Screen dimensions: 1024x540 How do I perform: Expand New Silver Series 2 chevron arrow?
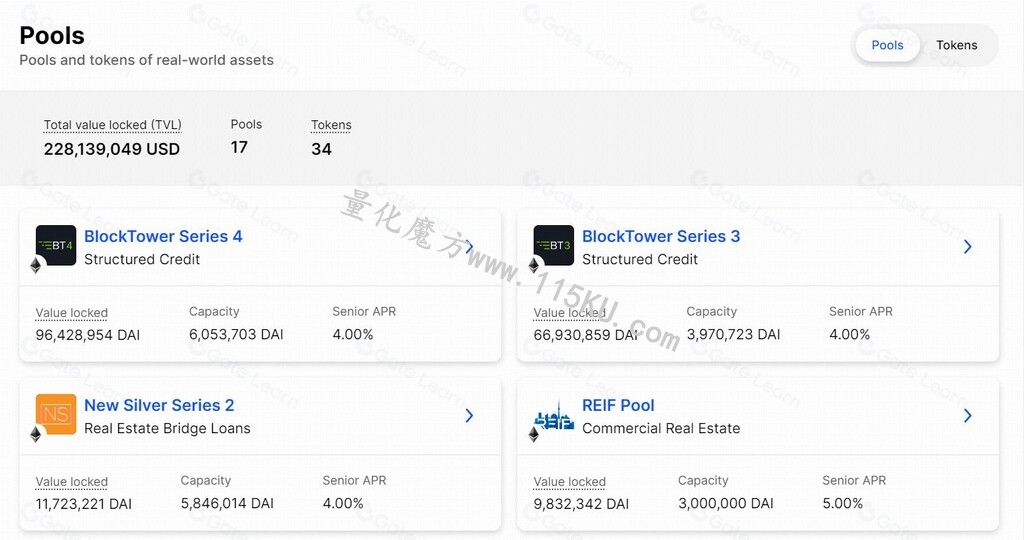[x=470, y=416]
